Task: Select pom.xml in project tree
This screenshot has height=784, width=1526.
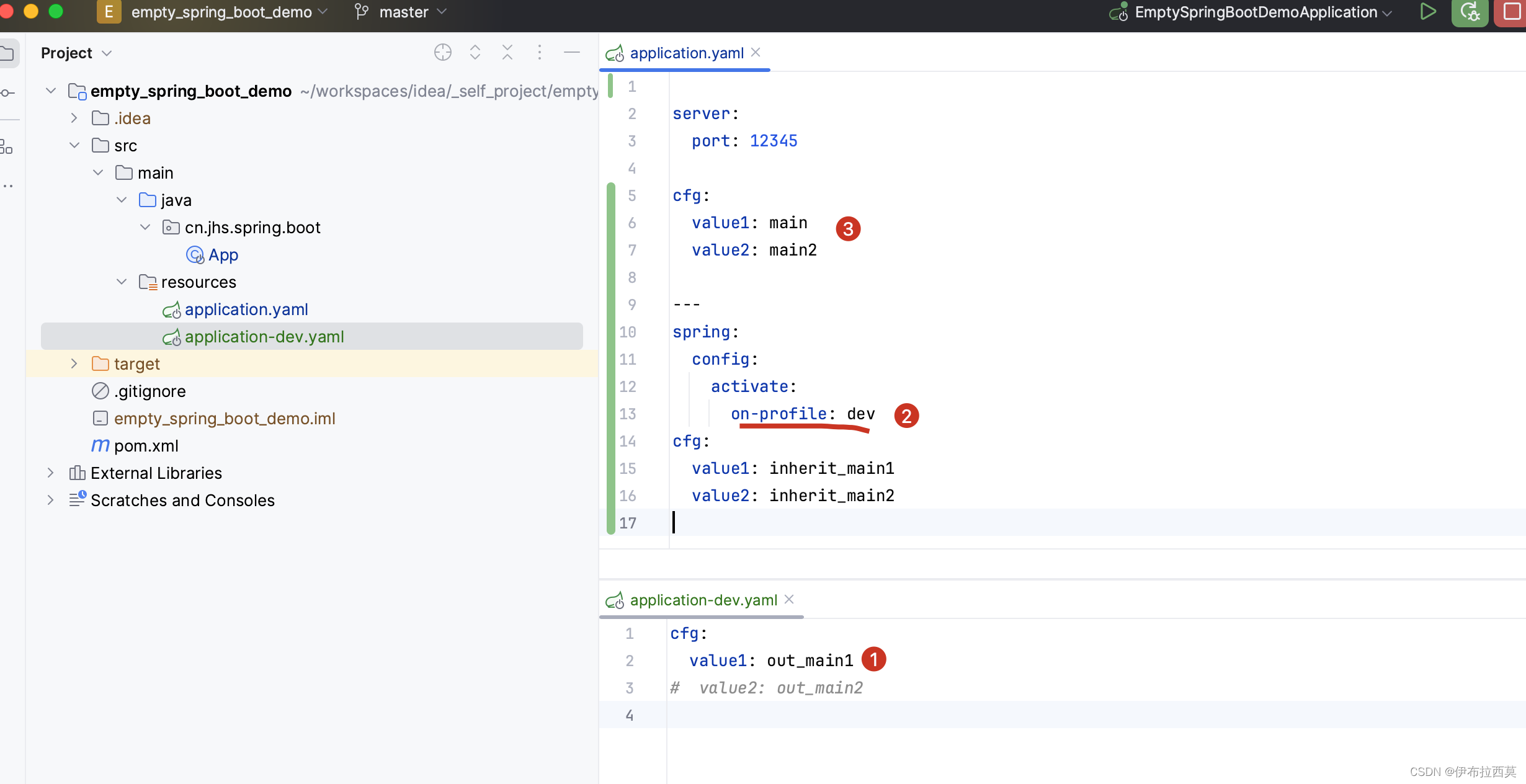Action: pyautogui.click(x=146, y=446)
